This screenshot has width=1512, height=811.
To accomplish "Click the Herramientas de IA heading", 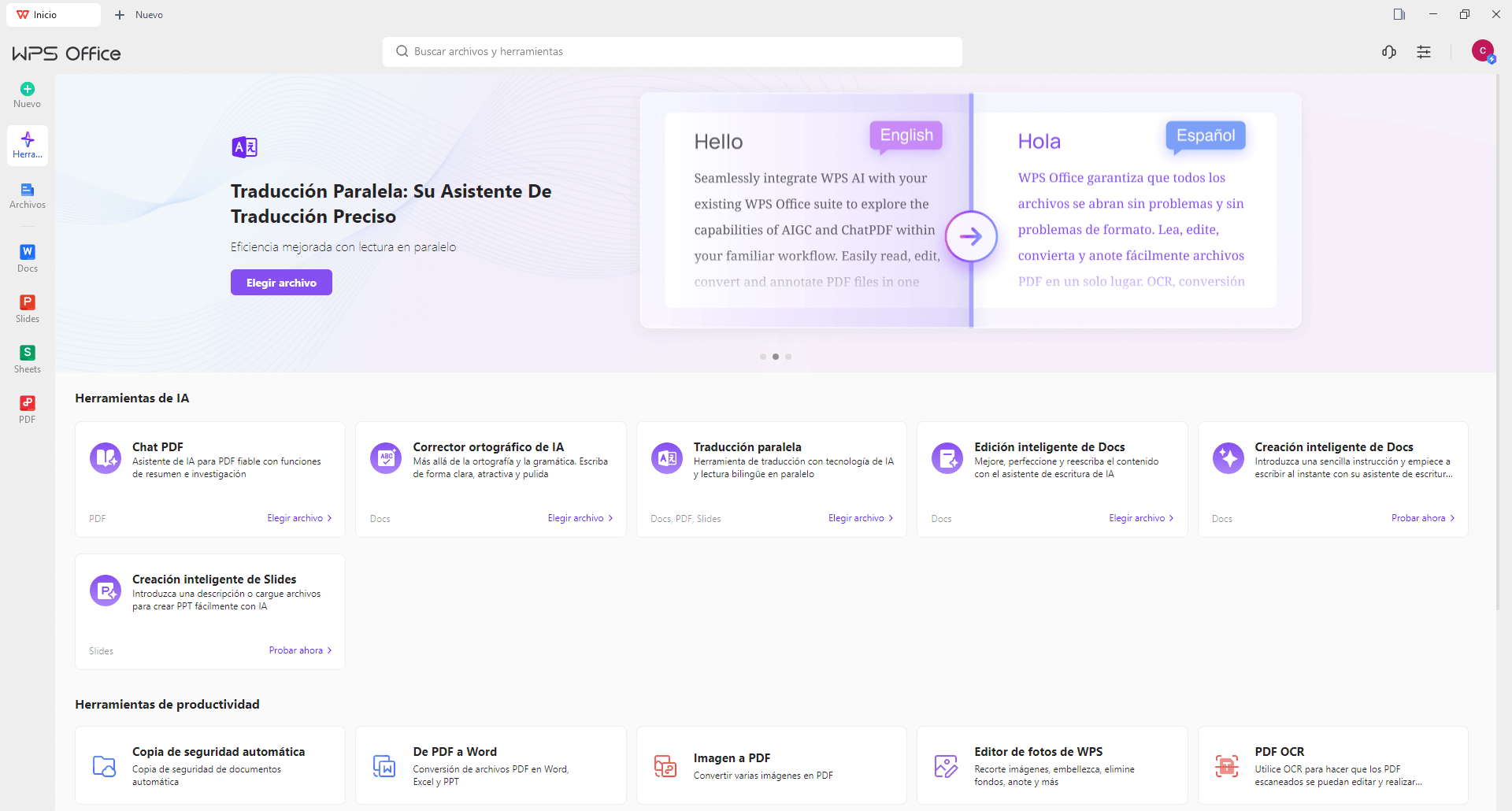I will (132, 398).
